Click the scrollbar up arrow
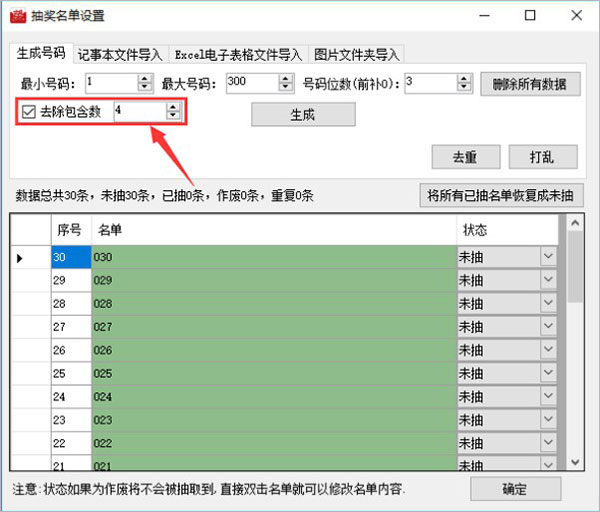This screenshot has height=512, width=600. pos(575,223)
